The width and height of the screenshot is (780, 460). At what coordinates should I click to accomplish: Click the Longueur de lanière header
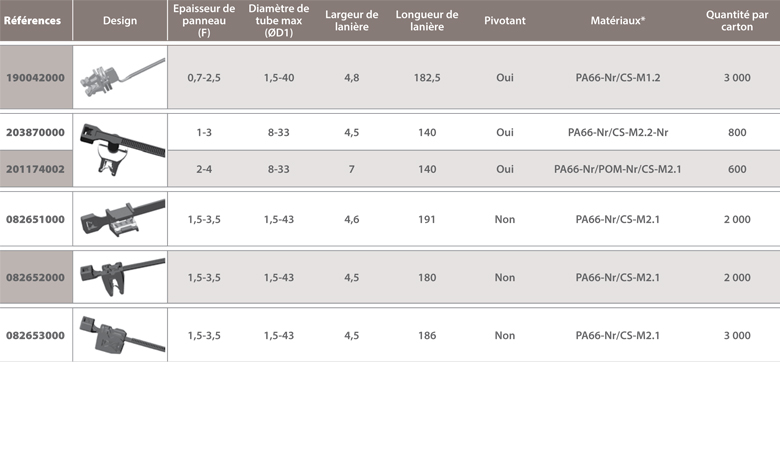pyautogui.click(x=427, y=21)
